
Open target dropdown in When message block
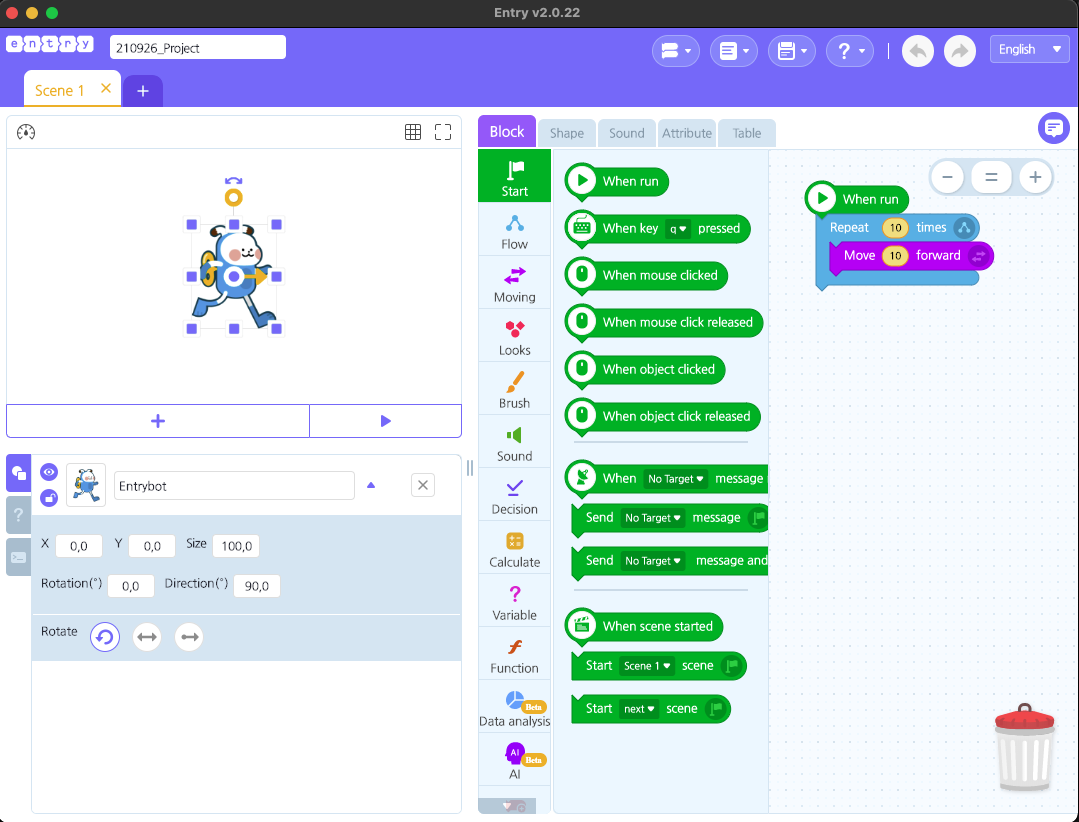pos(675,479)
